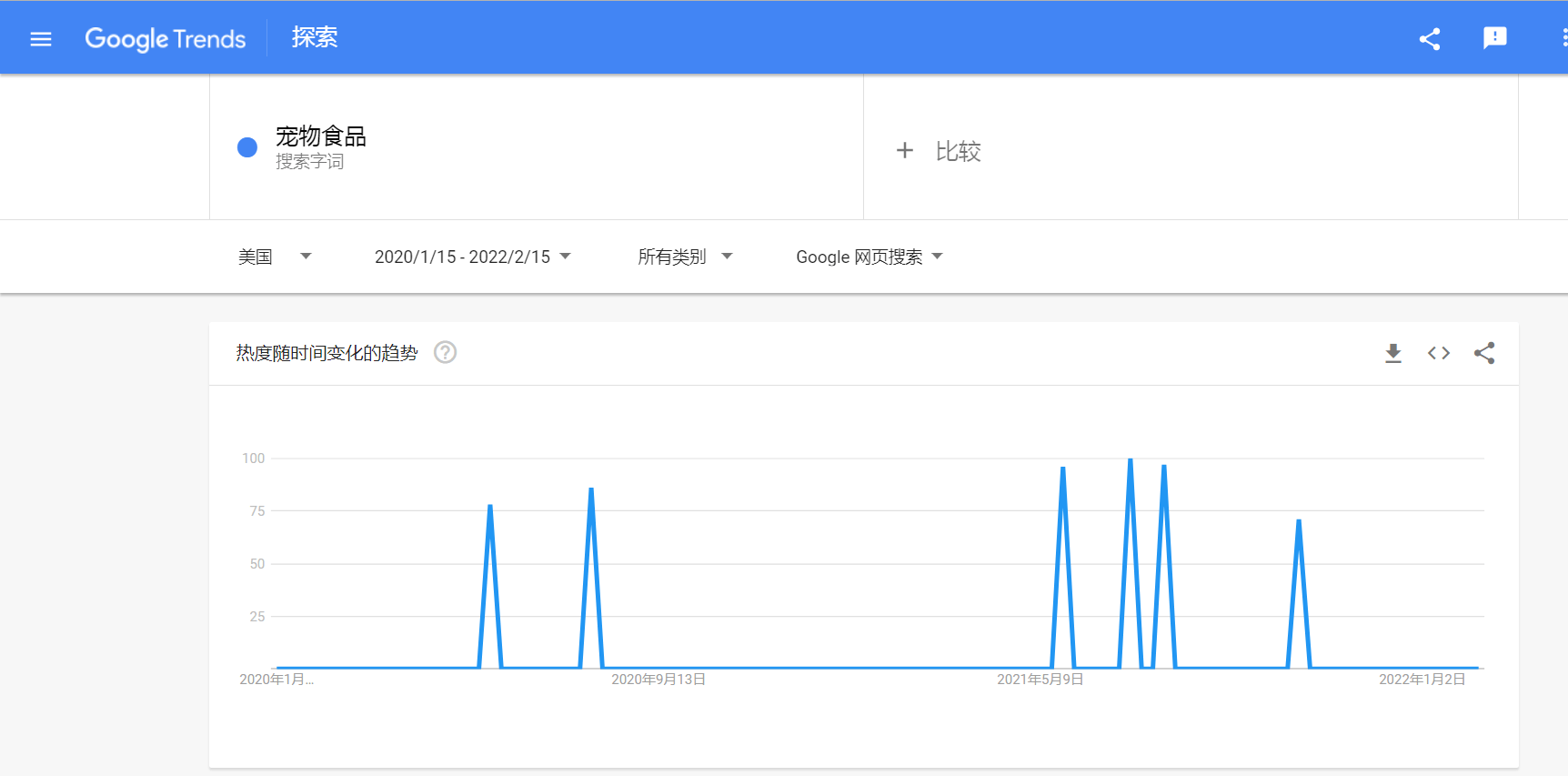Click the blue dot beside 宠物食品
Viewport: 1568px width, 776px height.
[247, 147]
